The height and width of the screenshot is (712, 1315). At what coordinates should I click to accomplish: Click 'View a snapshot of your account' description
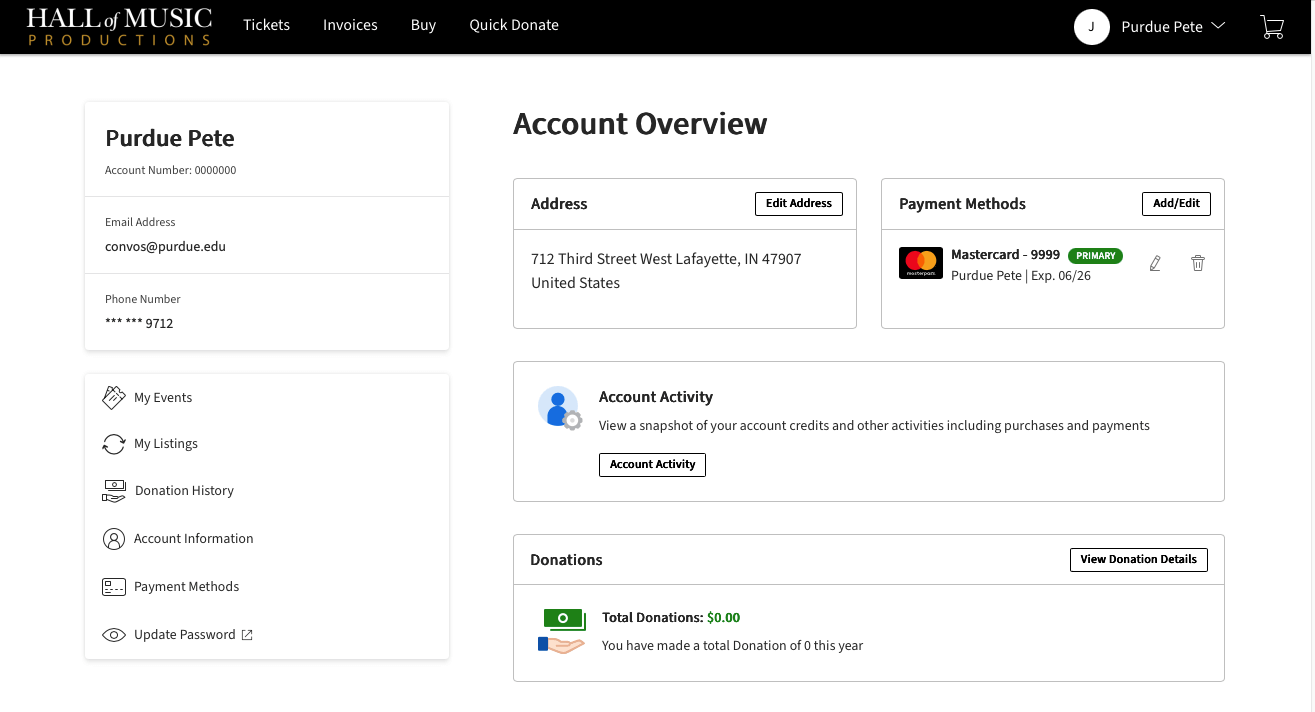click(x=874, y=426)
